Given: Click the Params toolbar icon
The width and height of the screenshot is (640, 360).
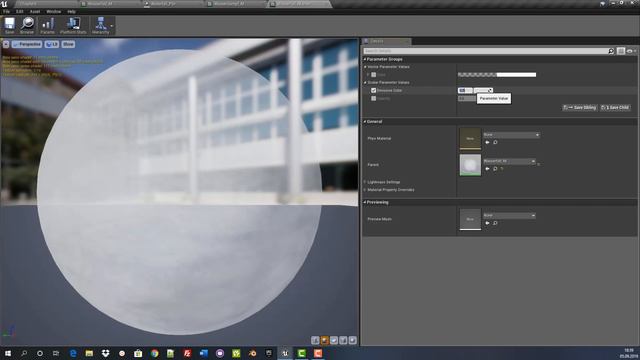Looking at the screenshot, I should coord(47,25).
